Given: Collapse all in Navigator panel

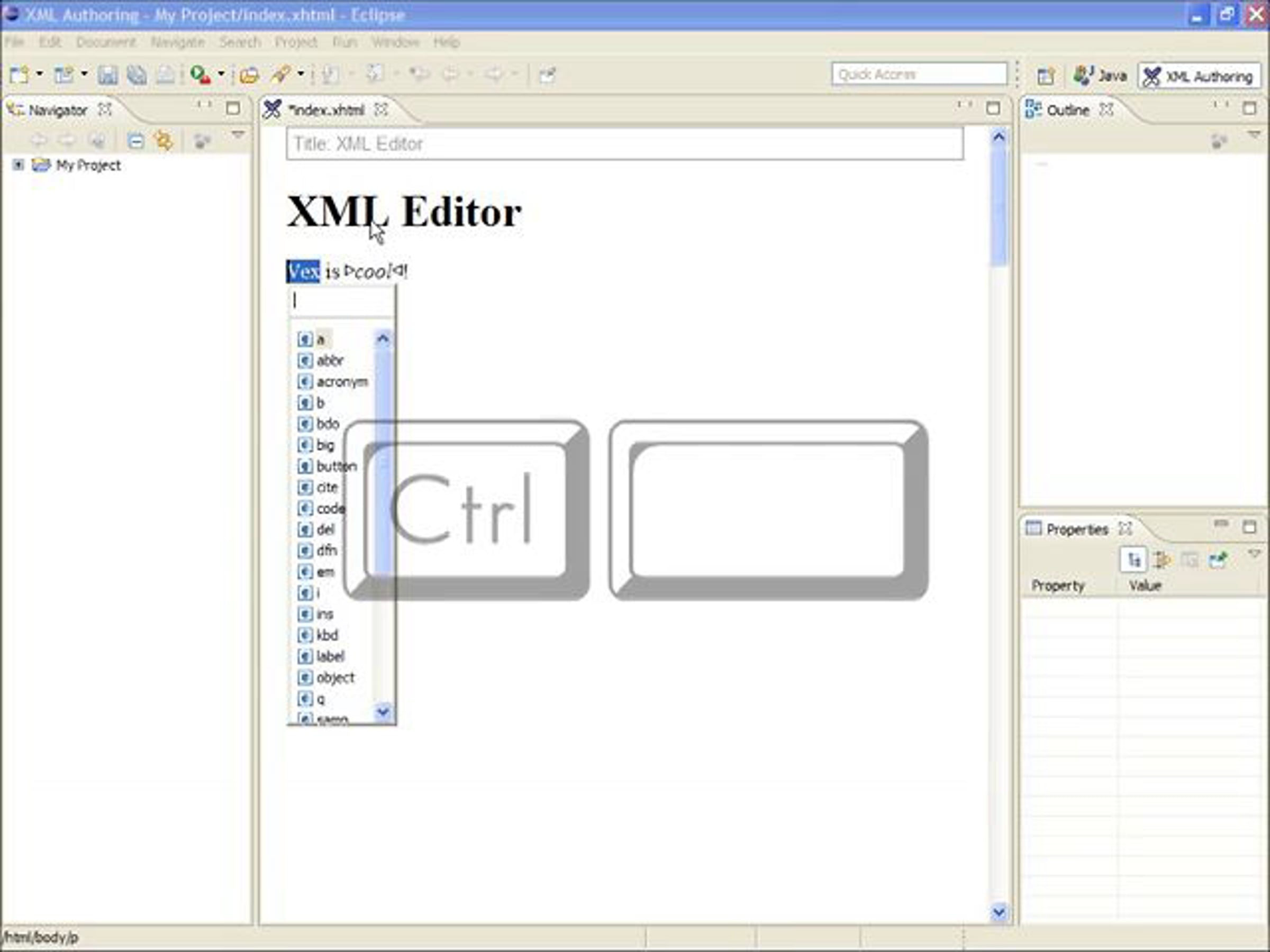Looking at the screenshot, I should click(135, 141).
